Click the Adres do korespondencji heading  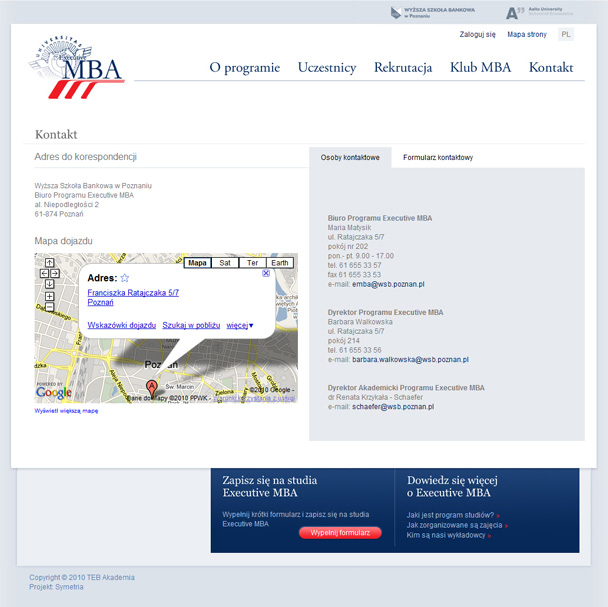[x=86, y=157]
